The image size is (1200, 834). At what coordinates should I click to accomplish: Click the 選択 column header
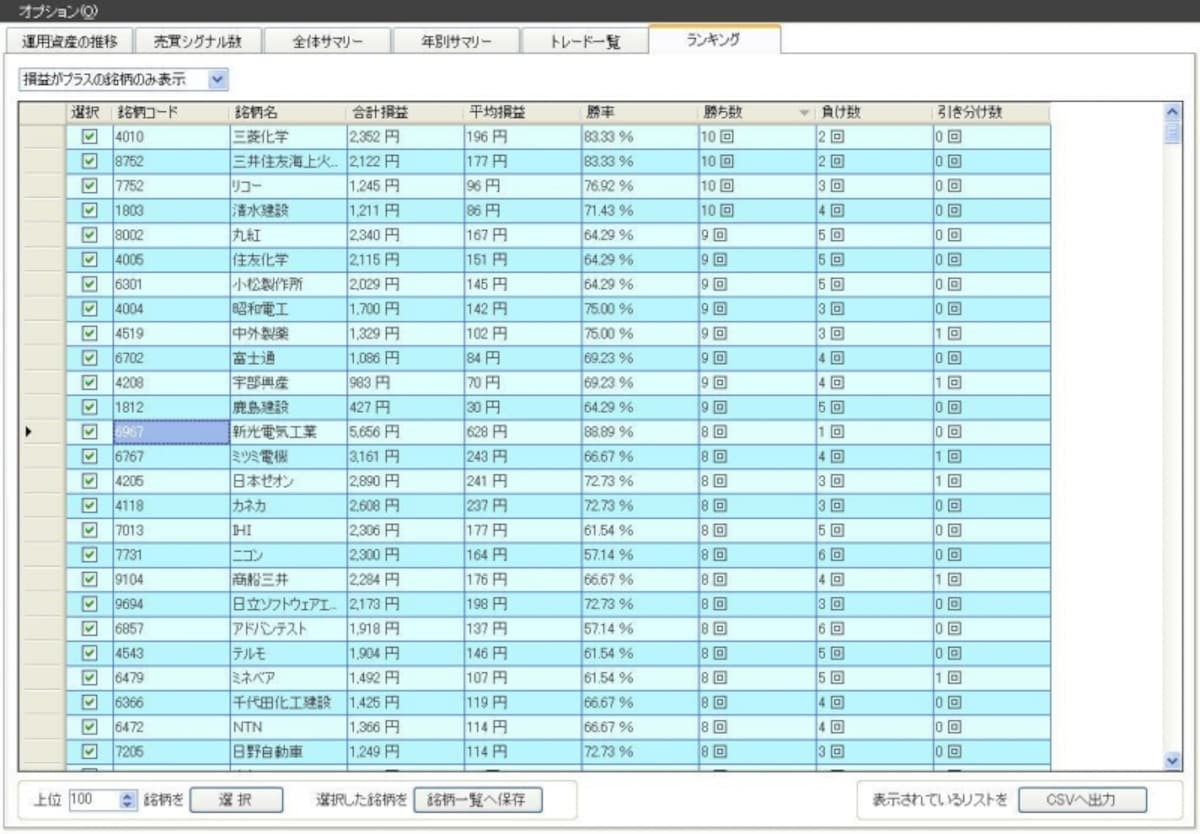point(89,112)
